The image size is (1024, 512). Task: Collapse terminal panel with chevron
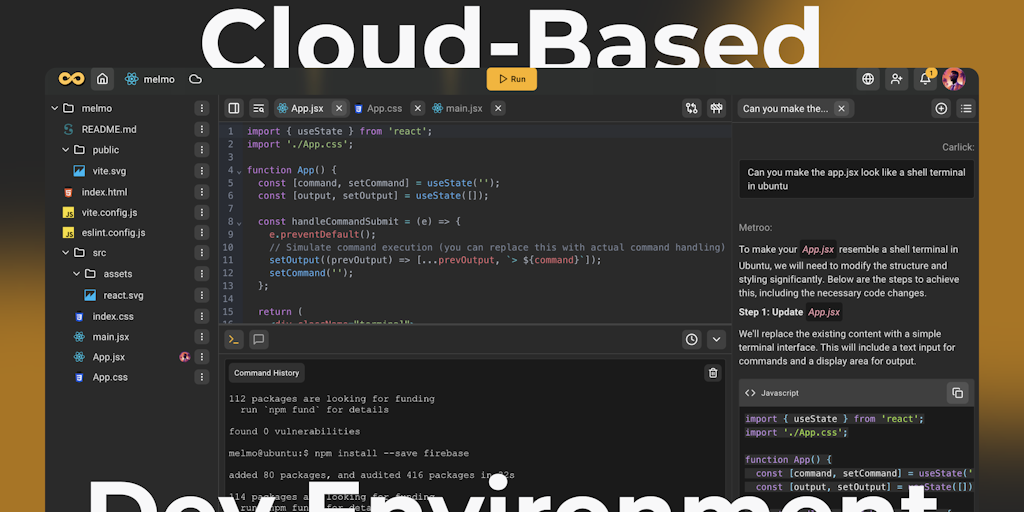[x=716, y=339]
